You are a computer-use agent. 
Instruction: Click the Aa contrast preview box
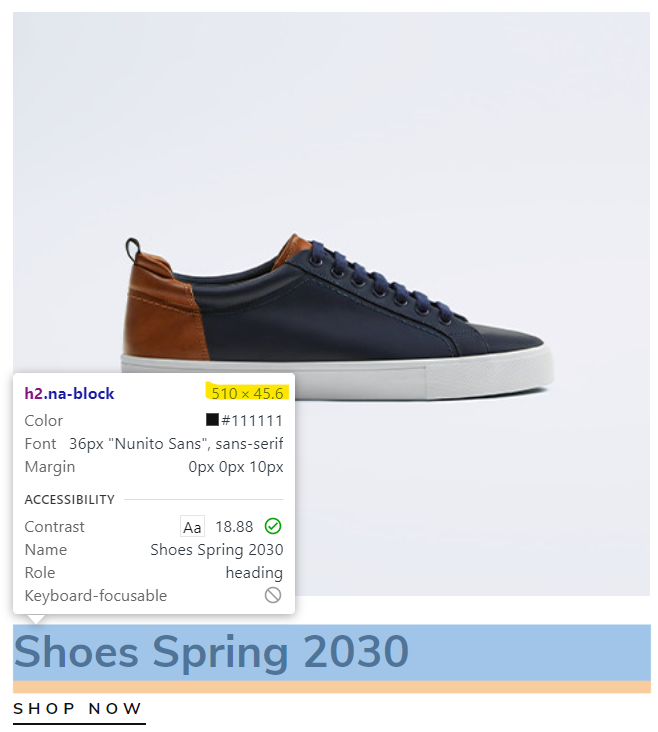(x=192, y=526)
